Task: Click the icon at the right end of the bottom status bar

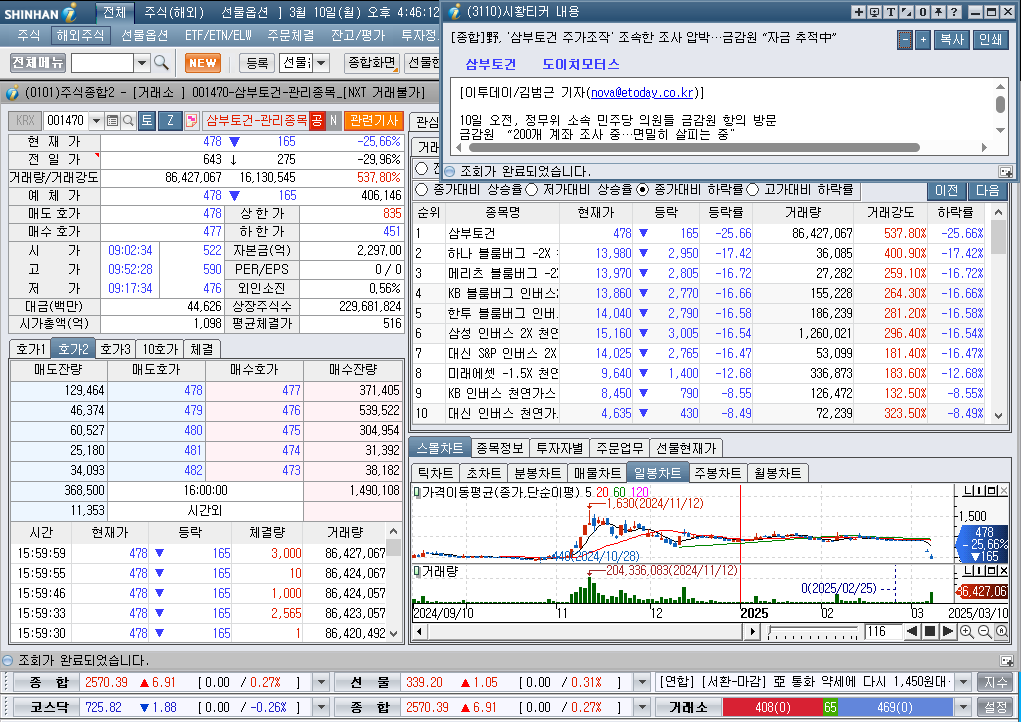Action: (1006, 660)
